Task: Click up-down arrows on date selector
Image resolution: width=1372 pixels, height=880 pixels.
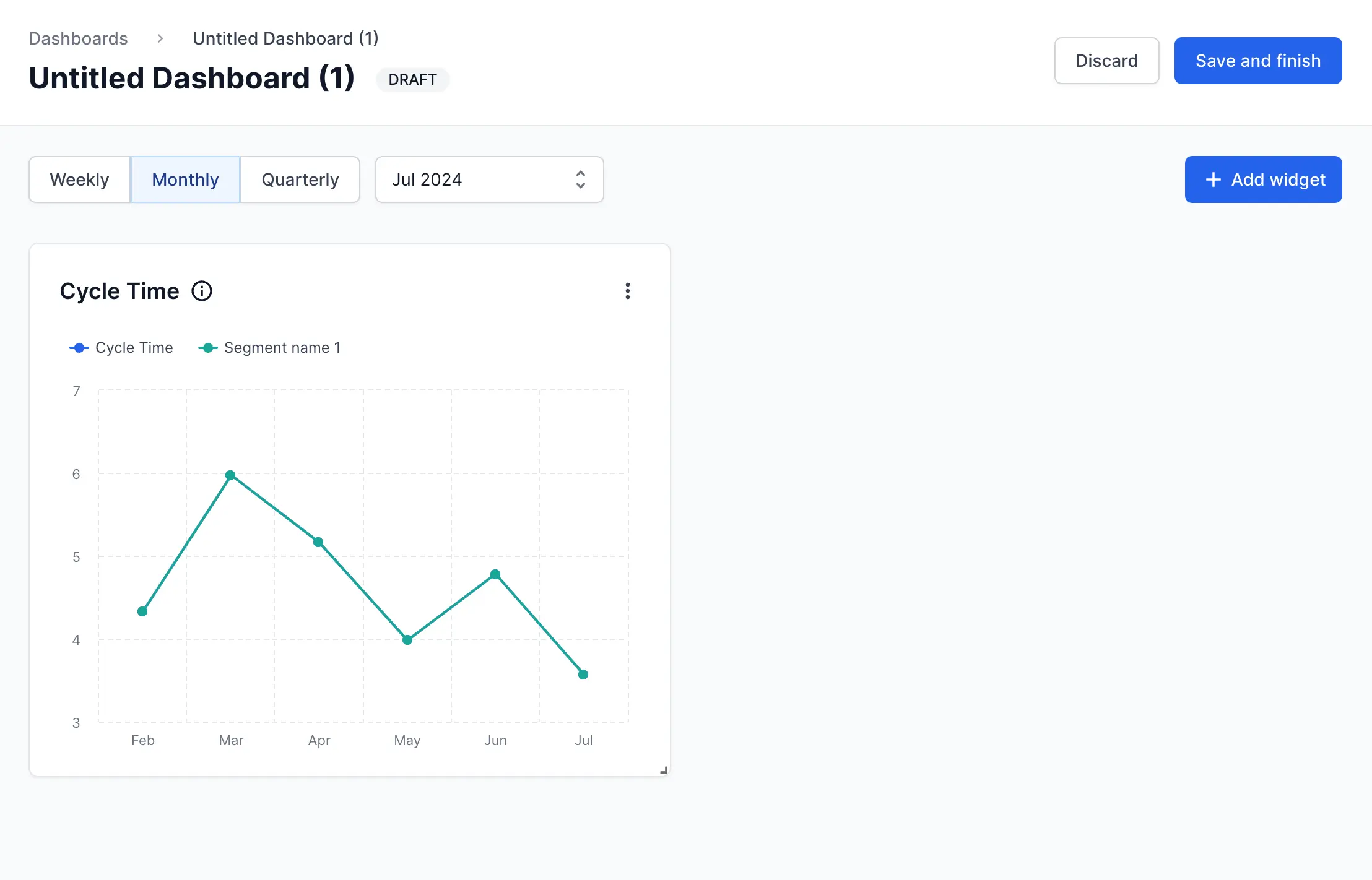Action: (580, 179)
